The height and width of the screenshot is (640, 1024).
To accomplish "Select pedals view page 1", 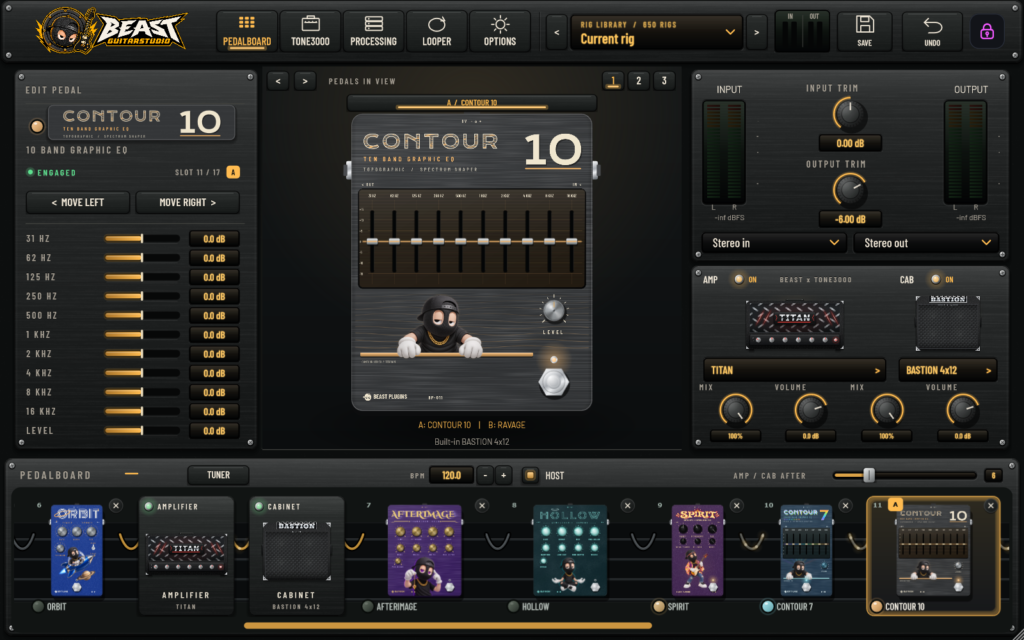I will pos(613,81).
